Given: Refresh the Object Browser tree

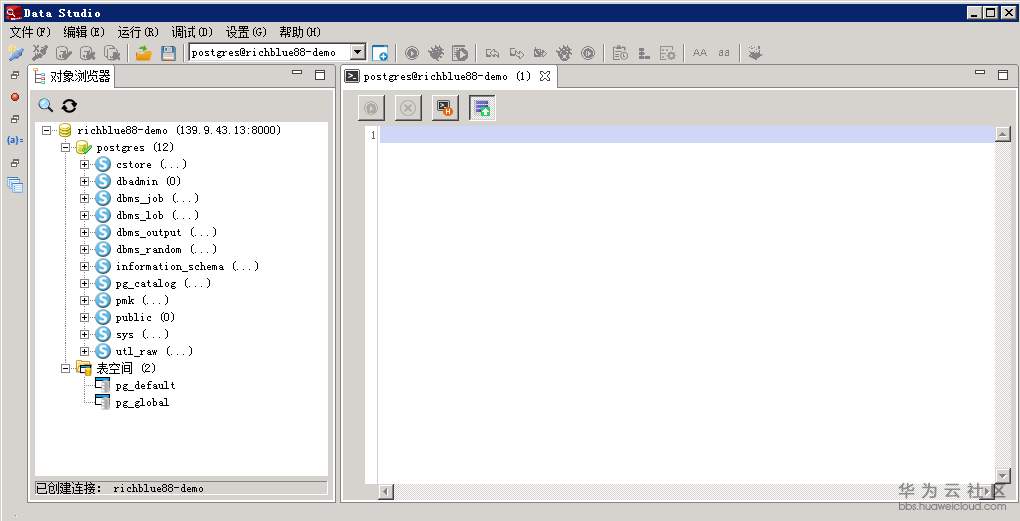Looking at the screenshot, I should [x=69, y=105].
